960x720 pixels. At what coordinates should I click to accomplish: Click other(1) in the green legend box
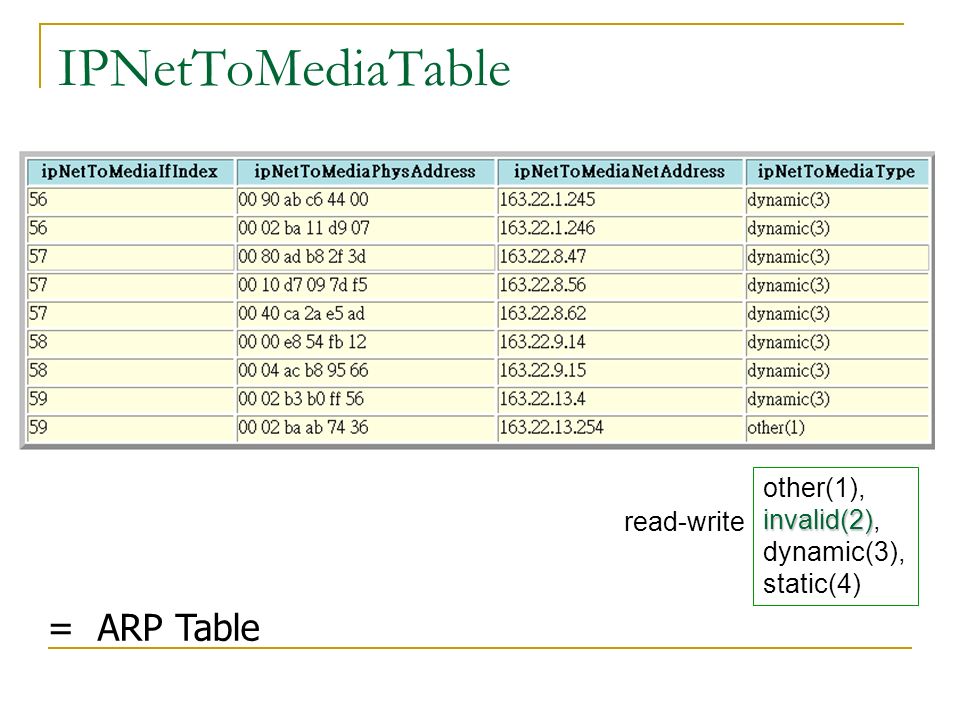point(814,488)
